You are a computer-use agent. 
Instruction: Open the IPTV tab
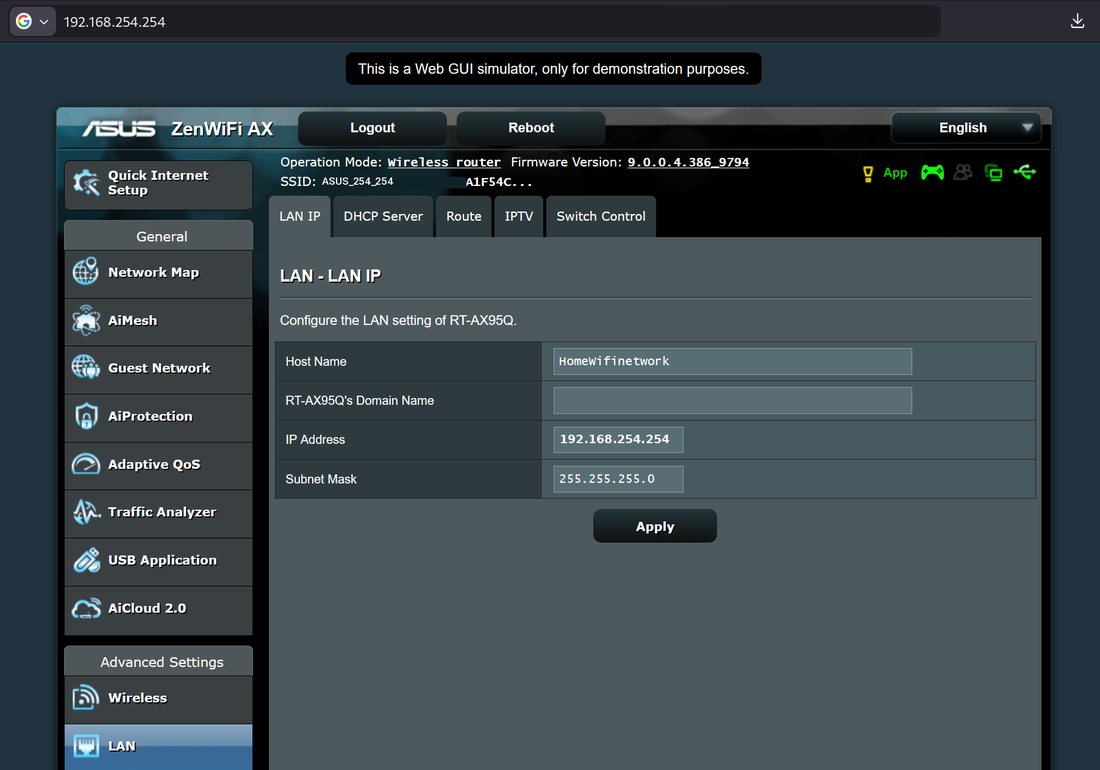coord(519,217)
